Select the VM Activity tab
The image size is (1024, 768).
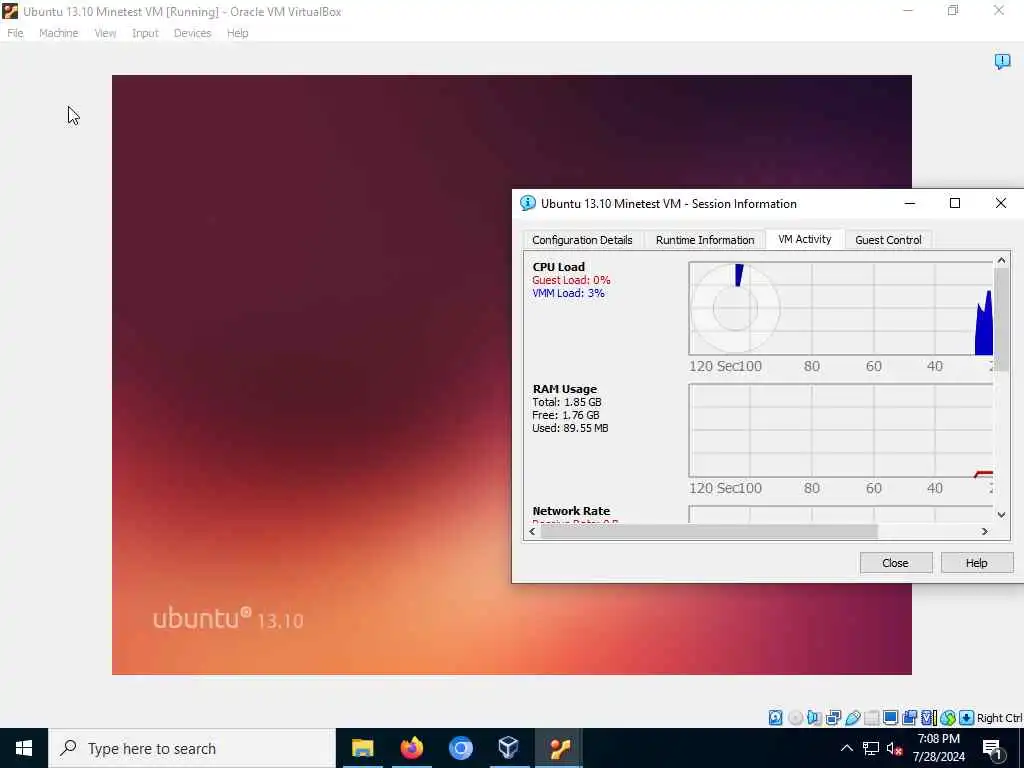(805, 239)
